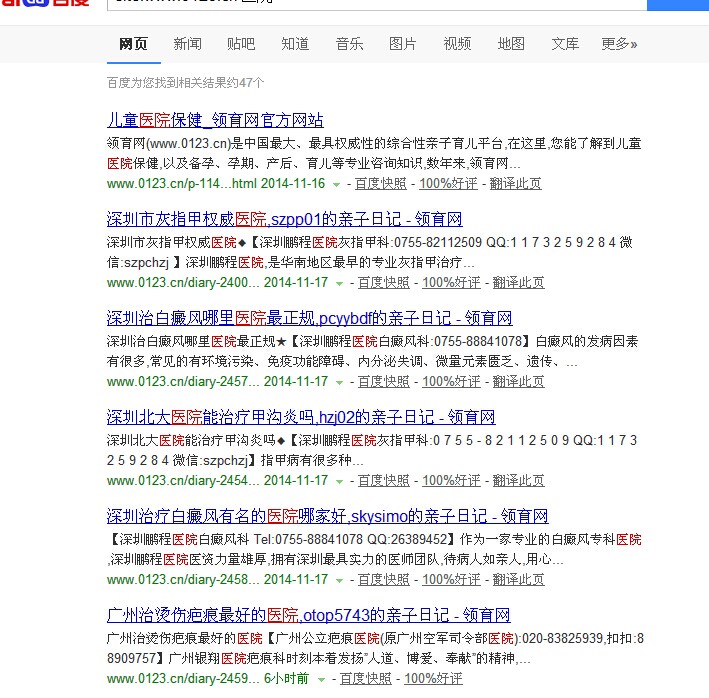This screenshot has width=709, height=698.
Task: Expand the dropdown arrow after www.0123.cn/diary-2400...
Action: 340,283
